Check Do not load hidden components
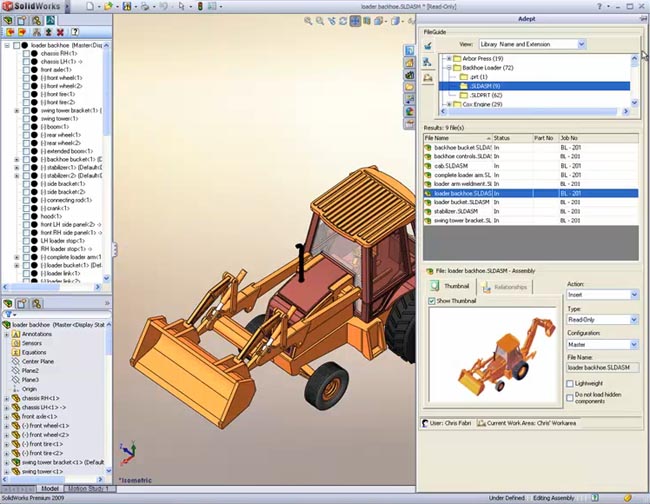This screenshot has height=504, width=650. (x=570, y=398)
